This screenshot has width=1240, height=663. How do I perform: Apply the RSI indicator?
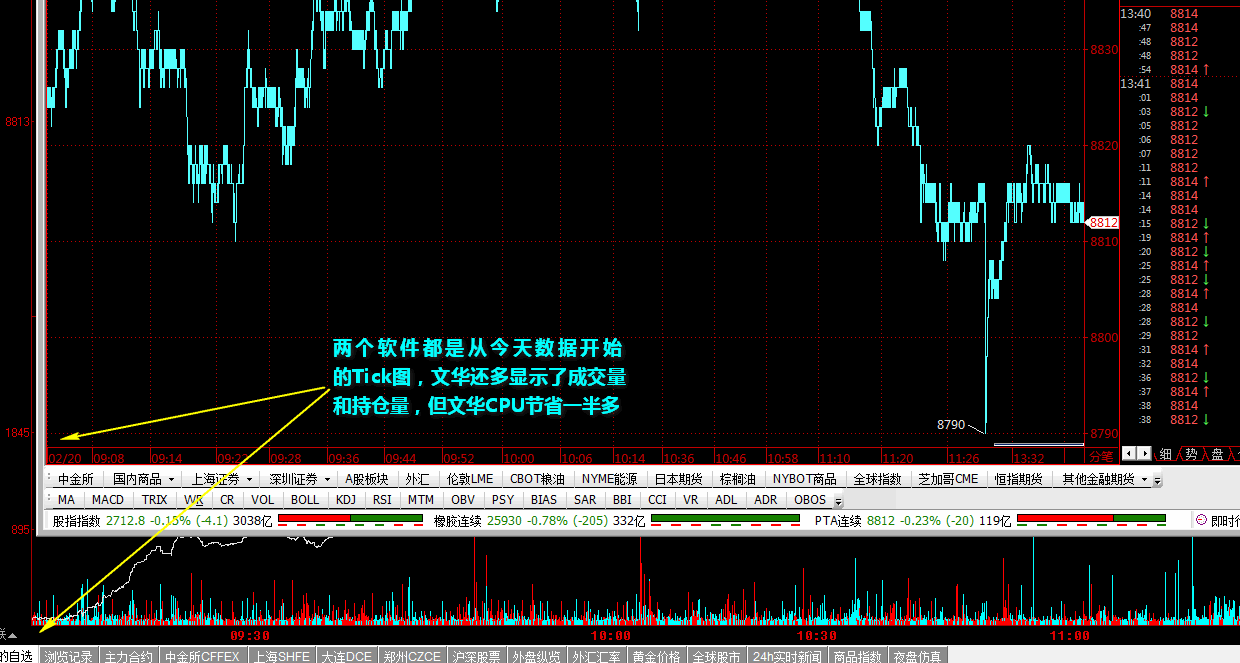coord(382,499)
